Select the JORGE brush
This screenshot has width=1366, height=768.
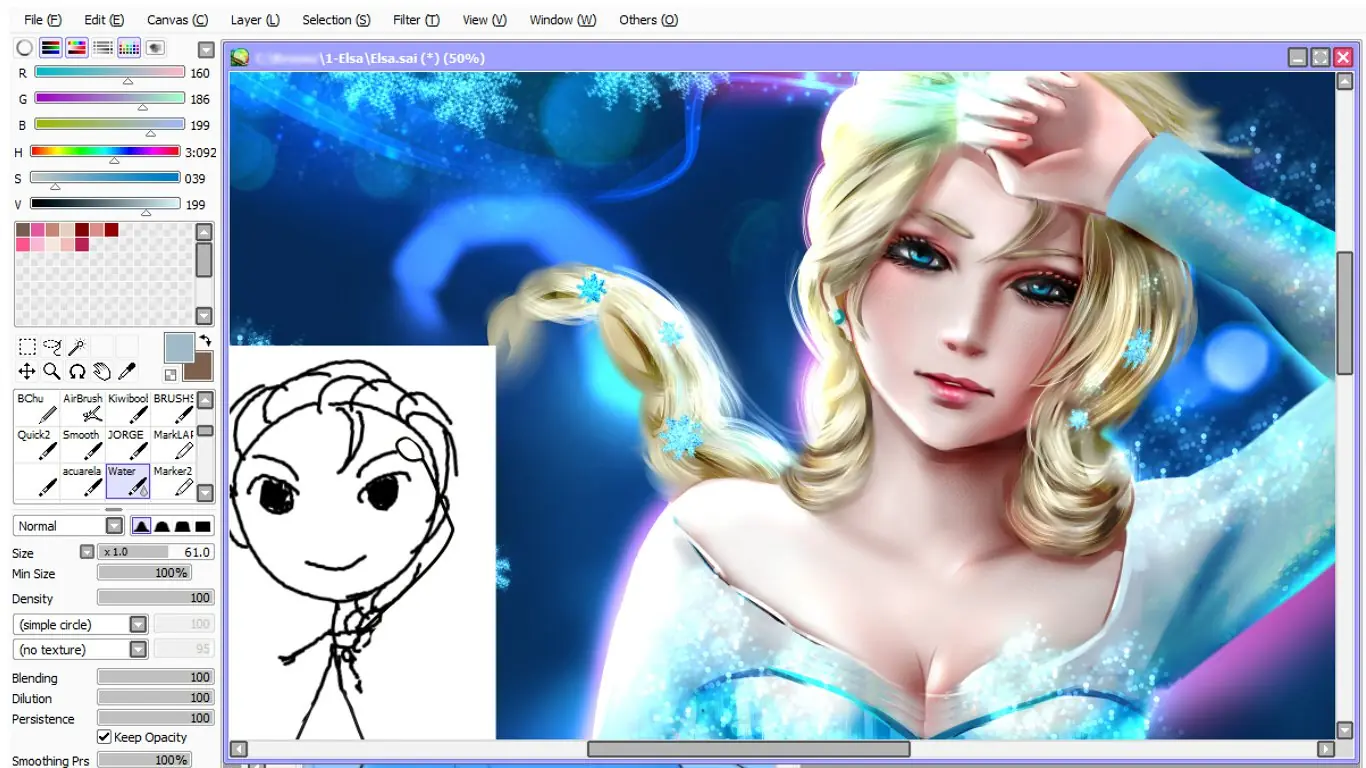(128, 445)
